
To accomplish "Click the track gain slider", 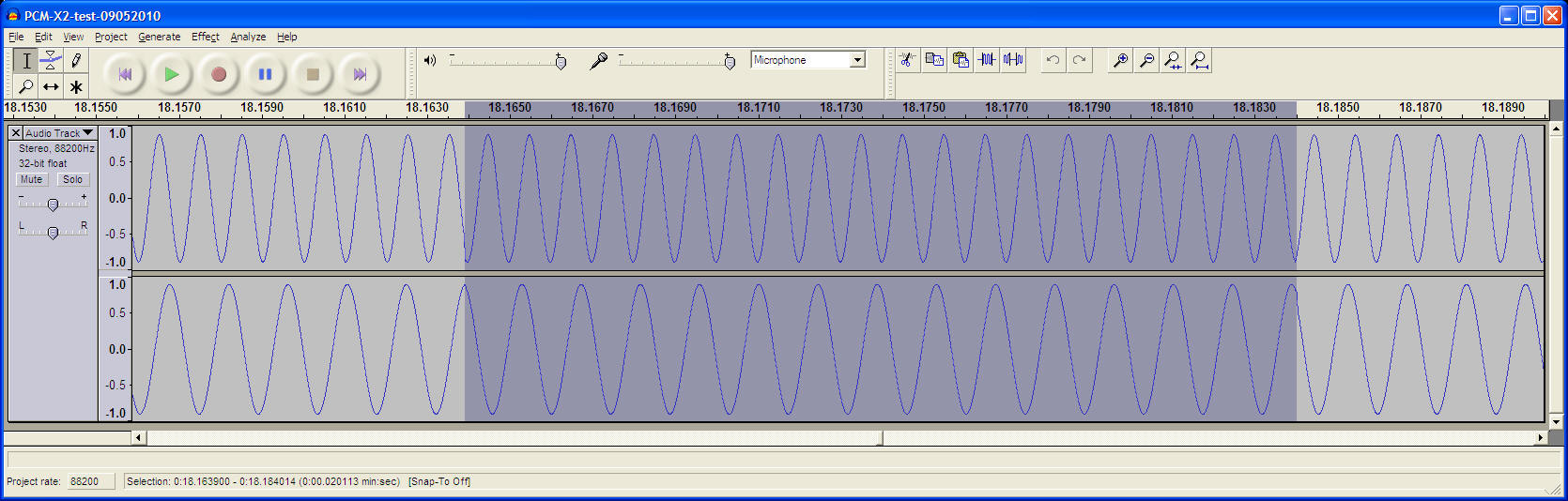I will click(x=53, y=204).
